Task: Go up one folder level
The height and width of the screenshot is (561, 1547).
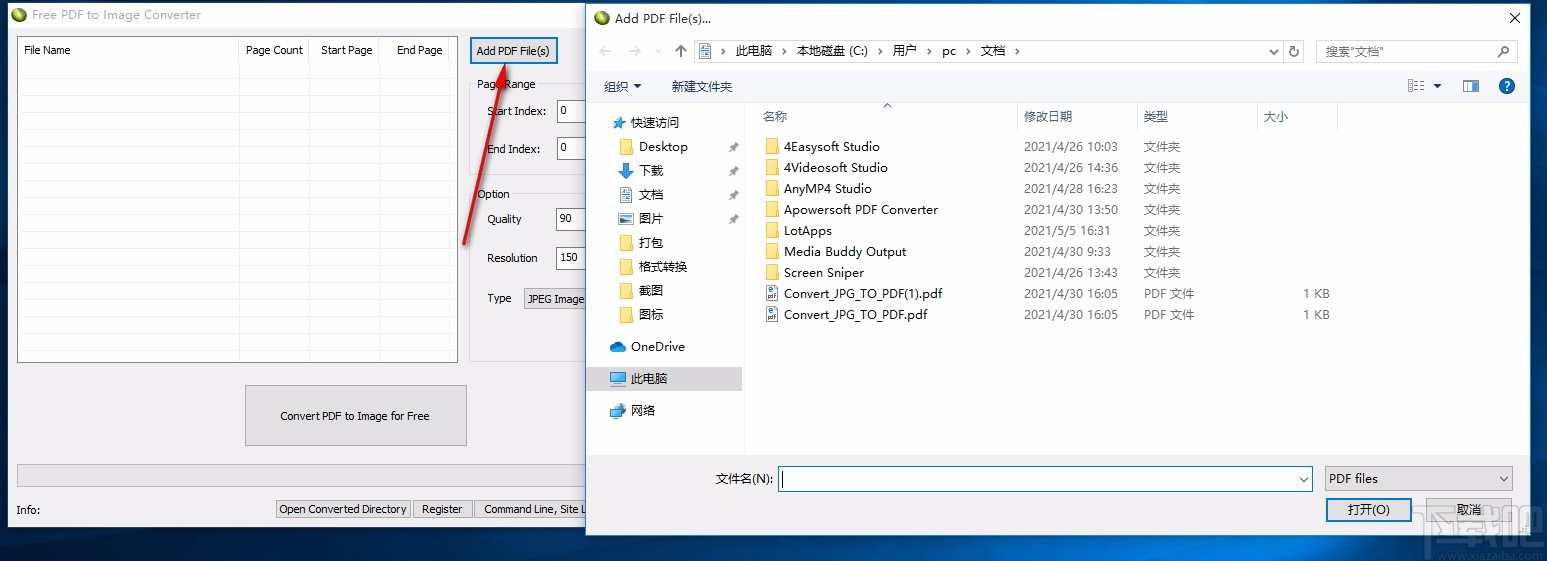Action: coord(681,51)
